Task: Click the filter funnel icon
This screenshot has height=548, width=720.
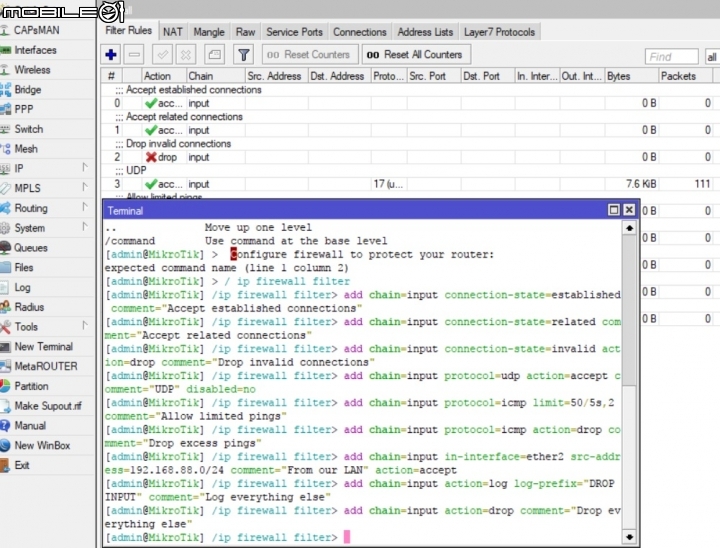Action: pos(243,55)
